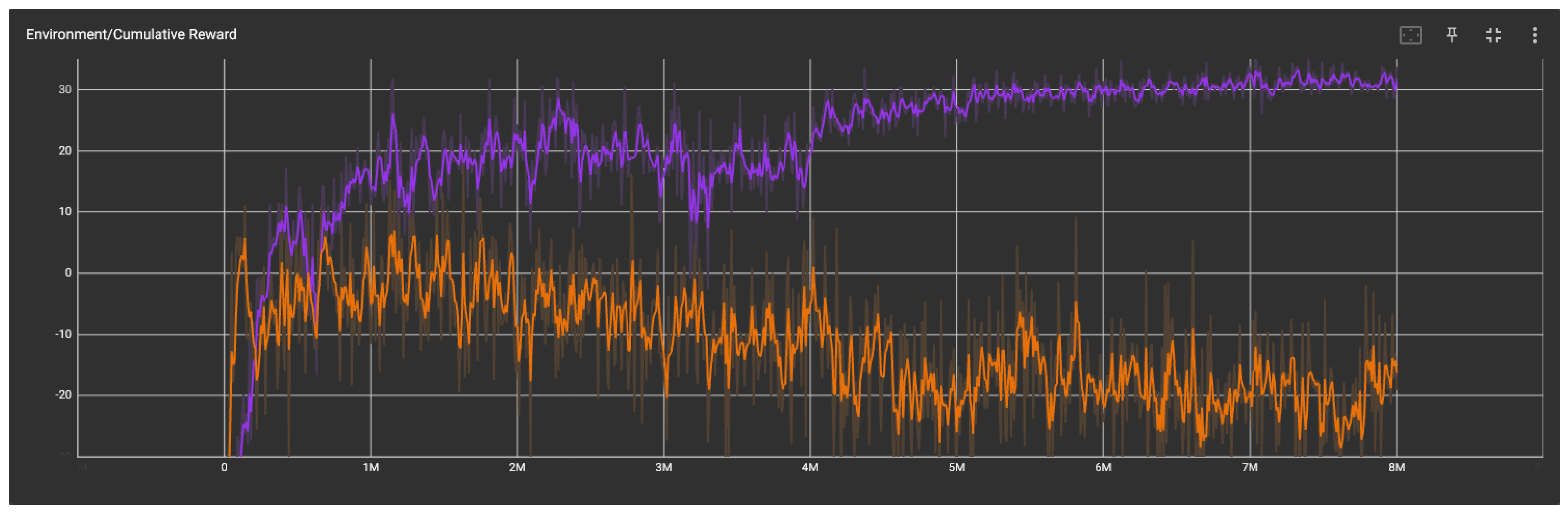Click the 1M step label on x-axis
The image size is (1568, 515).
[x=371, y=467]
